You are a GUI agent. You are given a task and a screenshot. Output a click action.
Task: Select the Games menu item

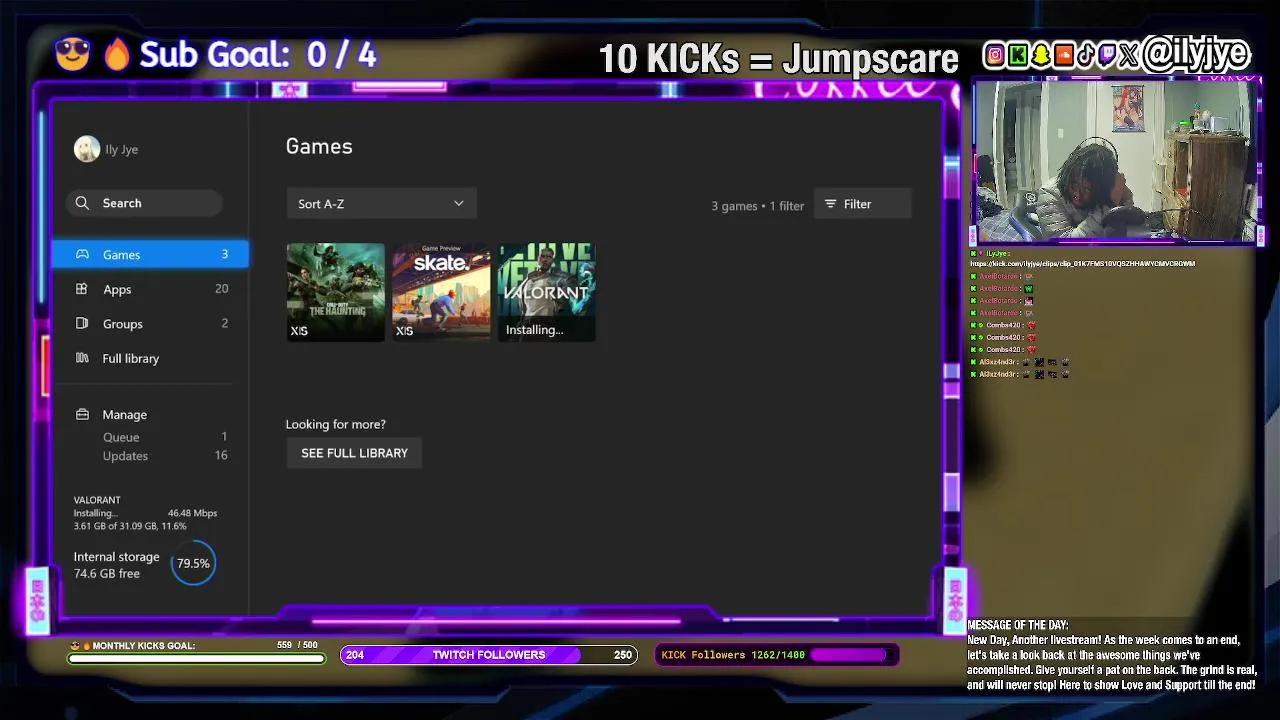150,254
